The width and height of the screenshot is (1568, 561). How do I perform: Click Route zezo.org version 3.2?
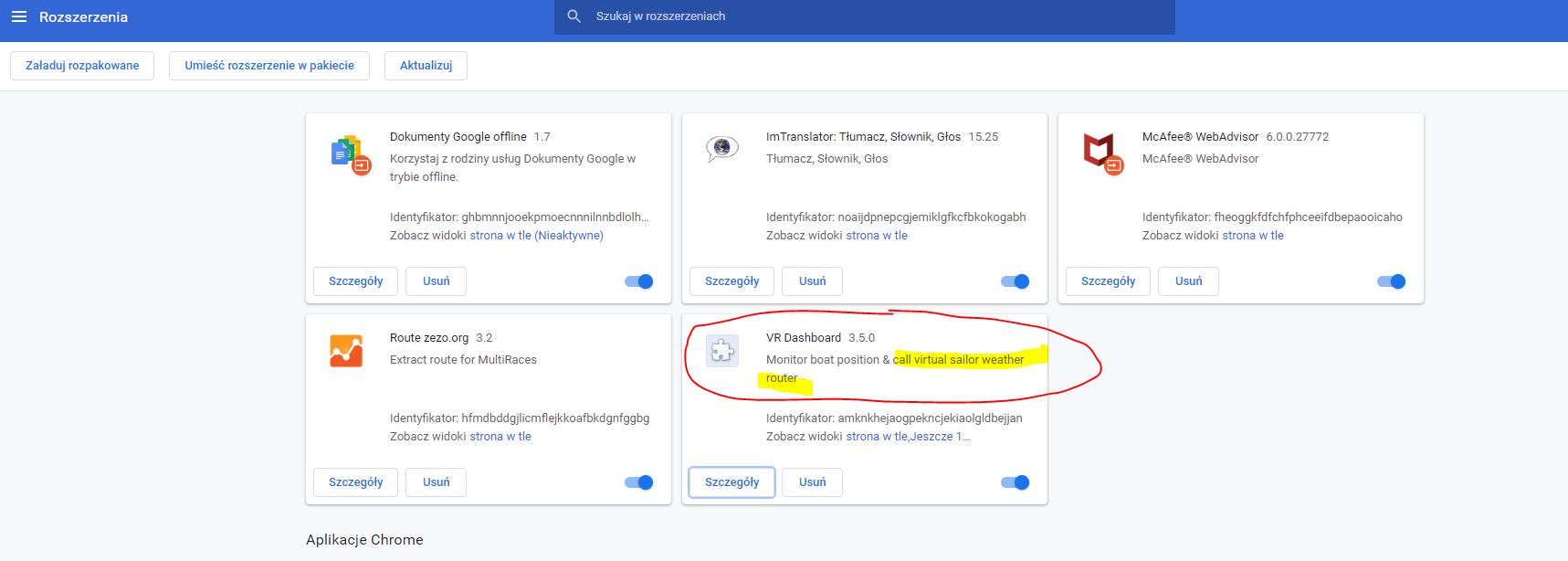pos(484,338)
